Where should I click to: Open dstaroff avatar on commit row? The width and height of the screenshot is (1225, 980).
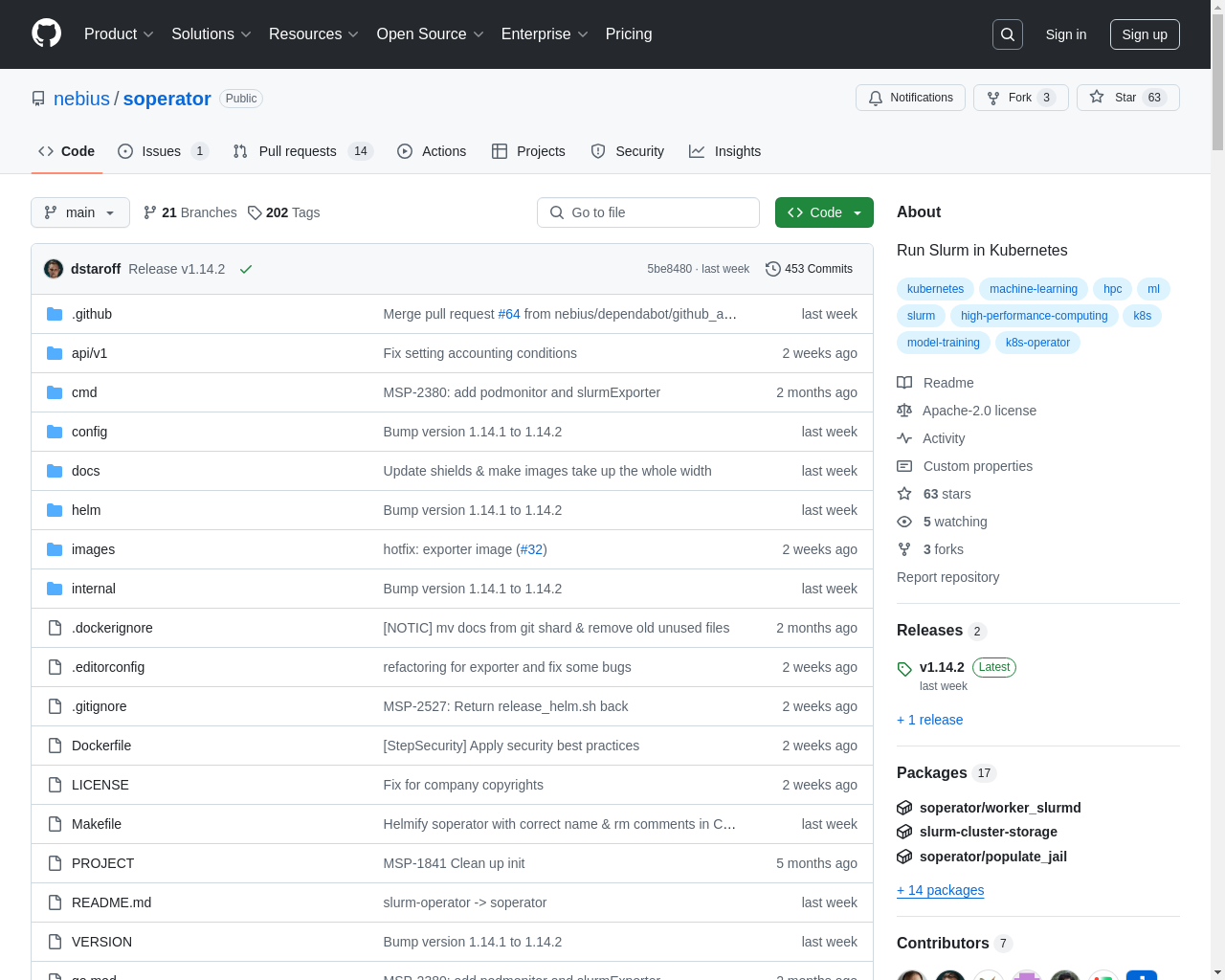(54, 269)
